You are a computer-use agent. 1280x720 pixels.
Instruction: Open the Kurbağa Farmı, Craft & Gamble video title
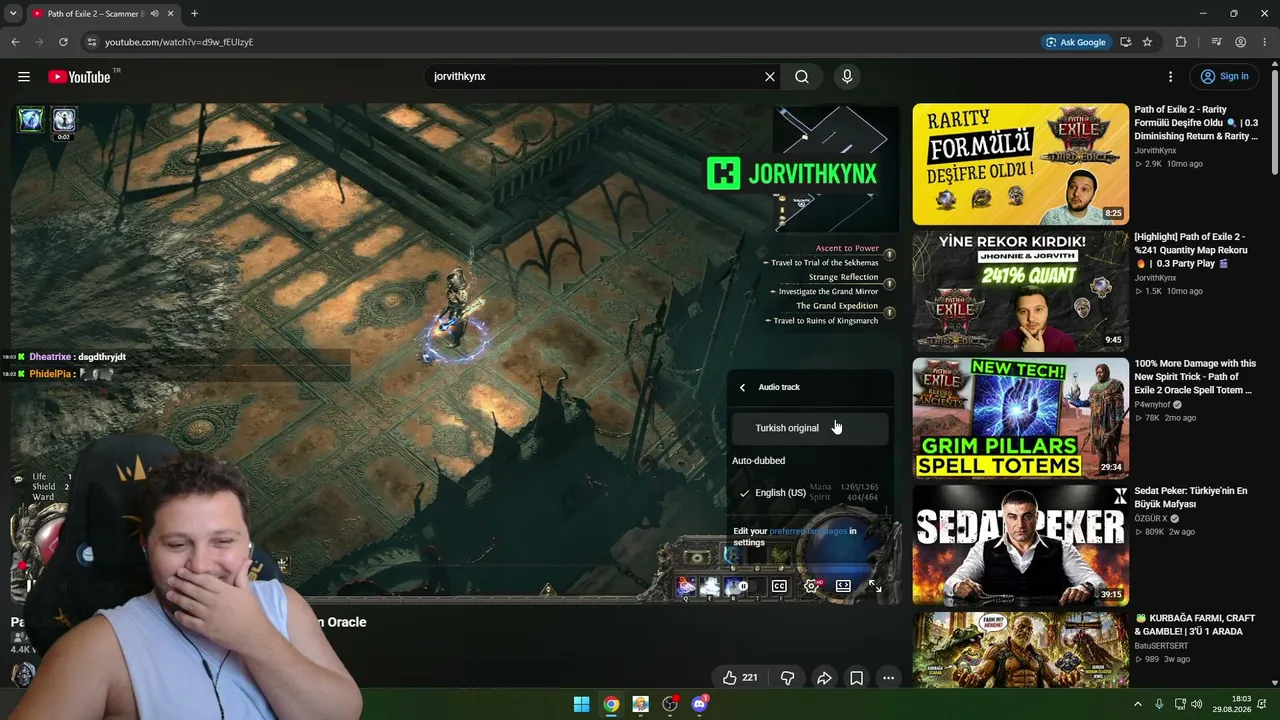click(x=1195, y=625)
